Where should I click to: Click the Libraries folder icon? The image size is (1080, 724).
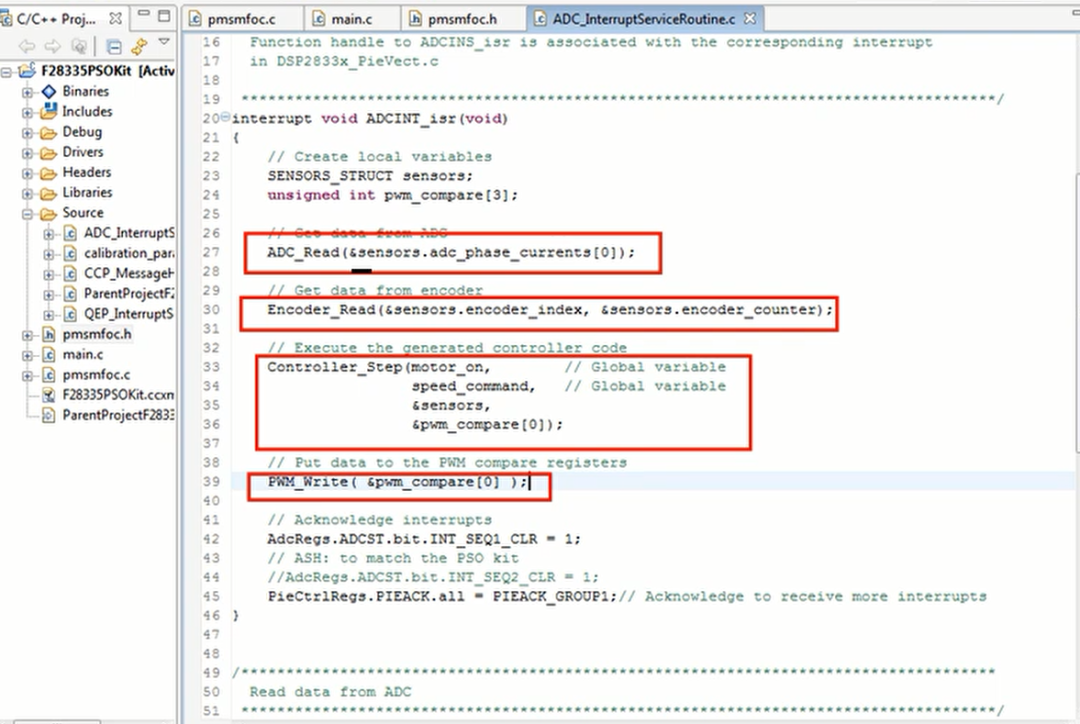pos(48,194)
